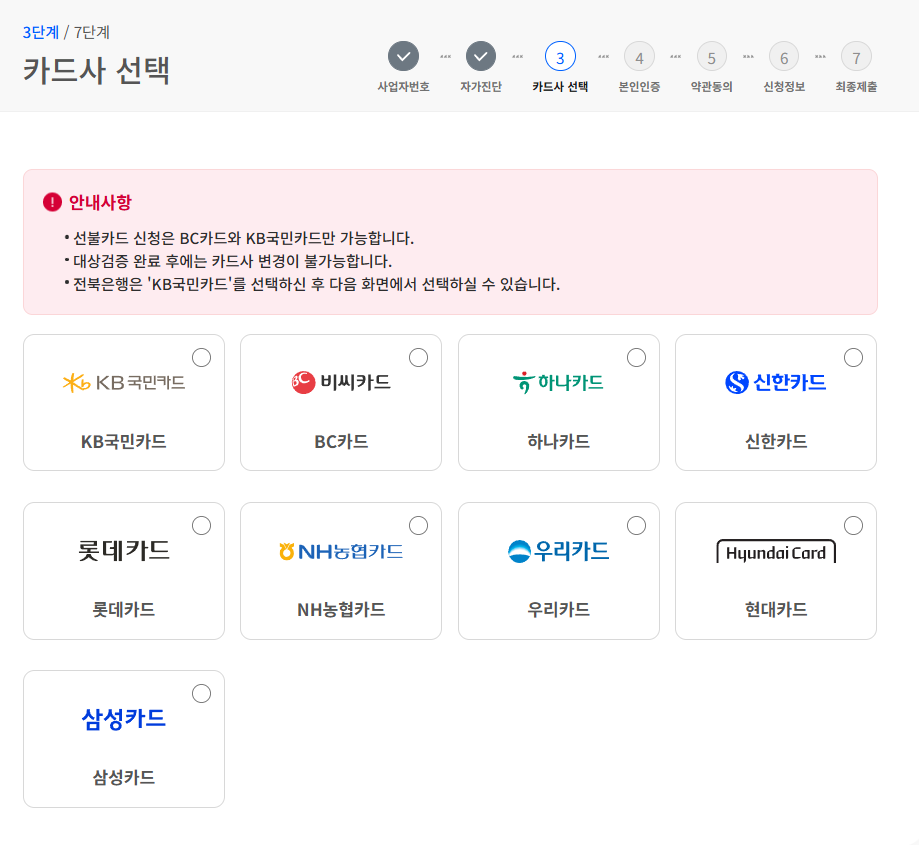Select the 우리카드 radio button
The image size is (919, 845).
coord(637,526)
